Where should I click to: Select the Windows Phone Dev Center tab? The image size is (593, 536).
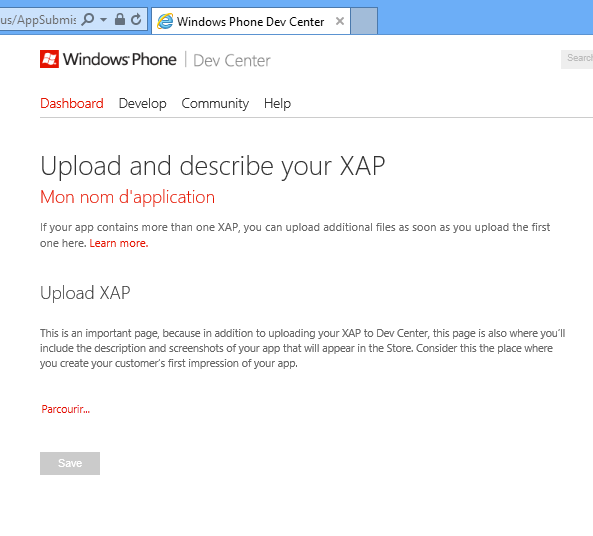click(x=251, y=21)
